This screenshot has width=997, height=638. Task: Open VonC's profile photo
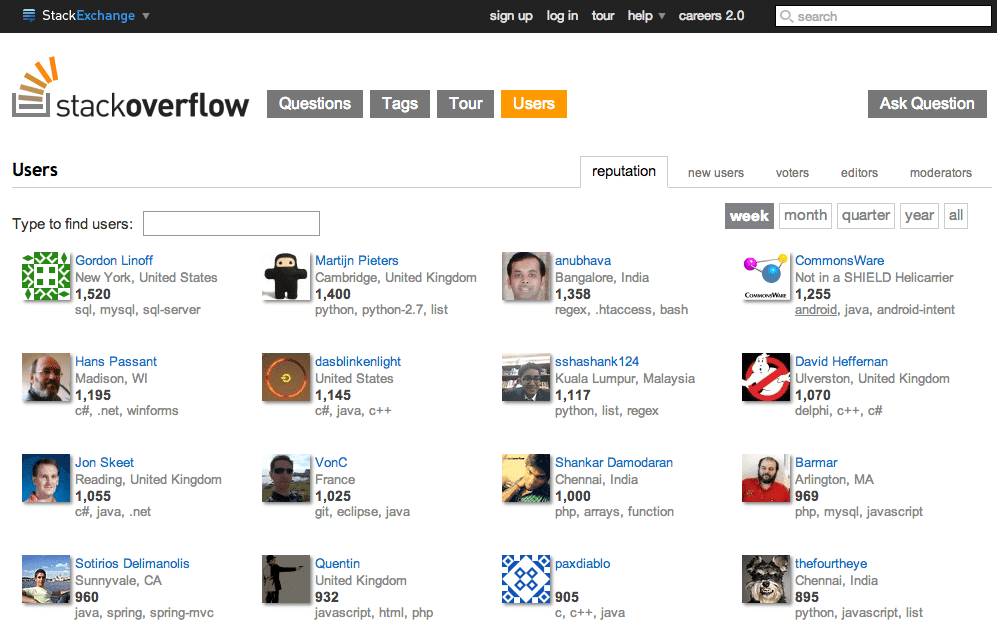click(286, 478)
